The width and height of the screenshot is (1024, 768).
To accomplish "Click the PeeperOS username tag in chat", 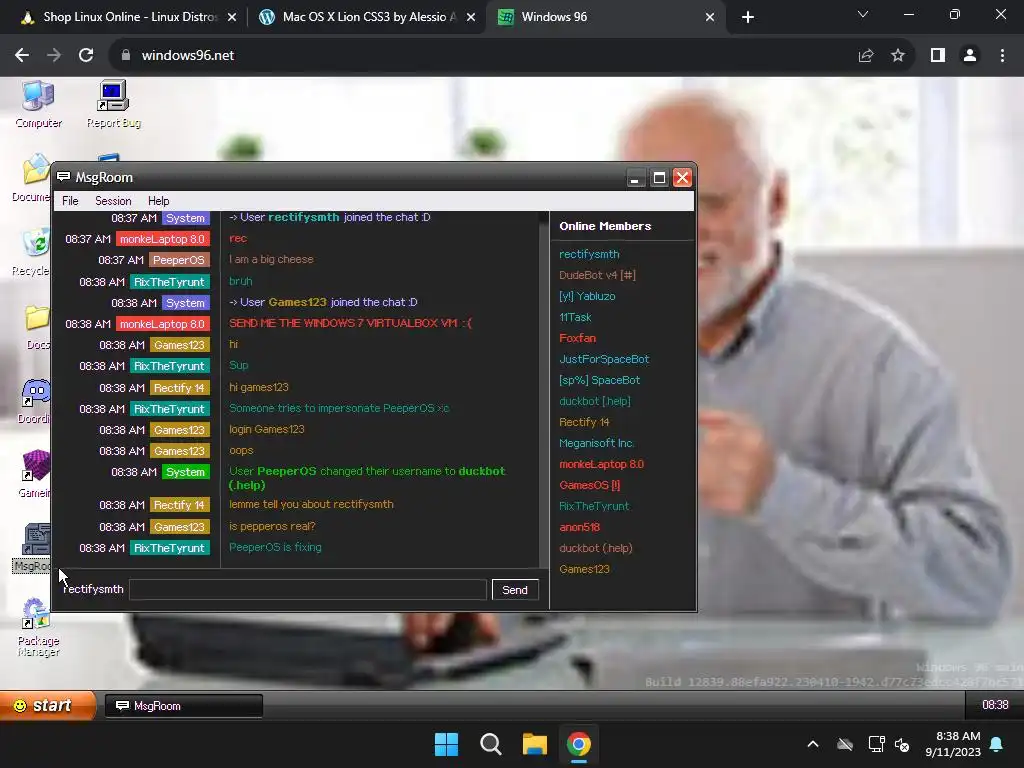I will coord(179,260).
